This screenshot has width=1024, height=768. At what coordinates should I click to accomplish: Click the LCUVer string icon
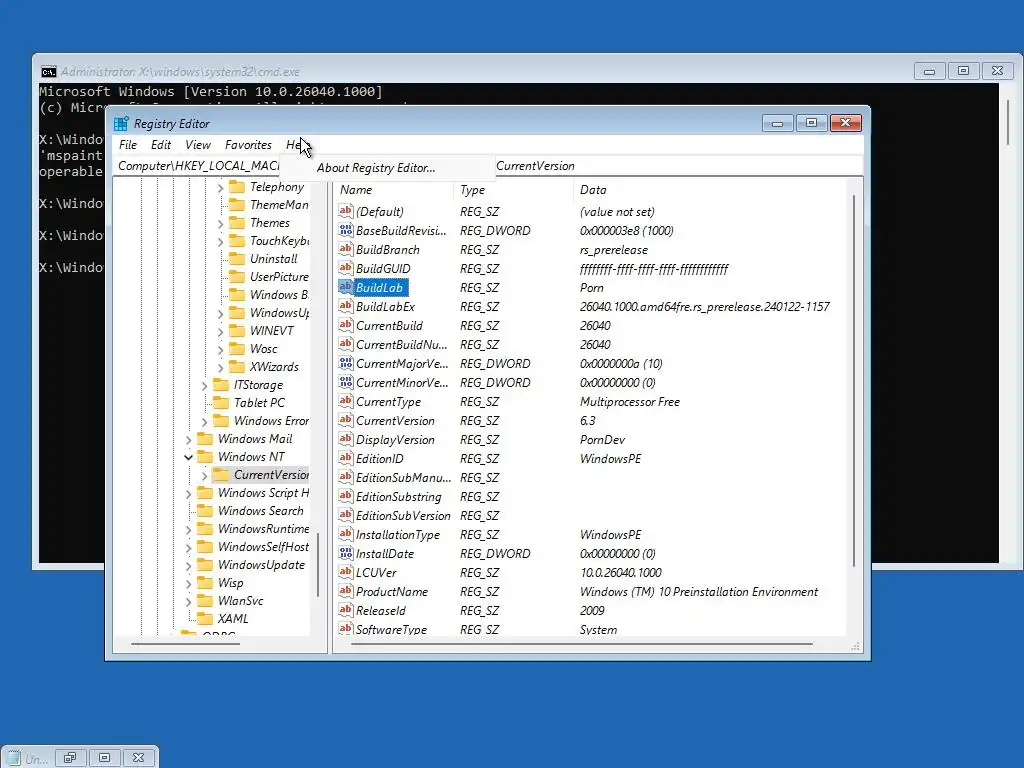pos(345,571)
